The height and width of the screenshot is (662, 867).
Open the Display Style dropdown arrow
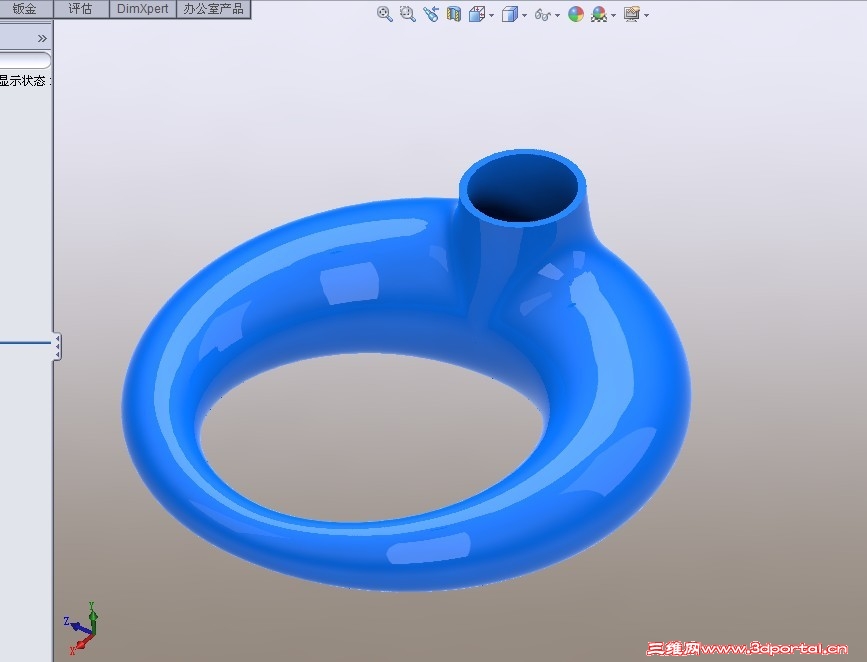click(x=524, y=15)
